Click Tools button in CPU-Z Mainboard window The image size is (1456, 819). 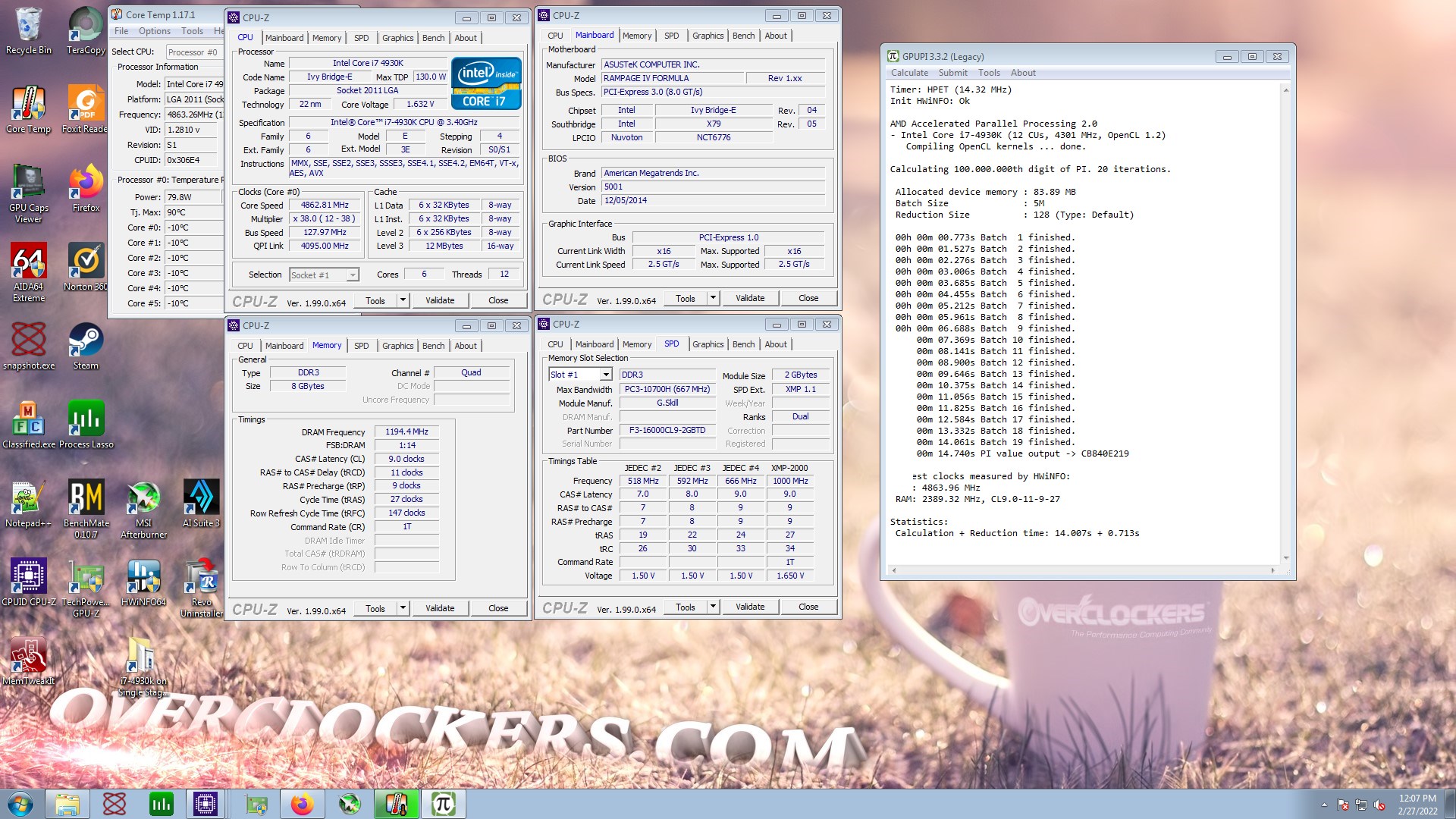point(686,298)
